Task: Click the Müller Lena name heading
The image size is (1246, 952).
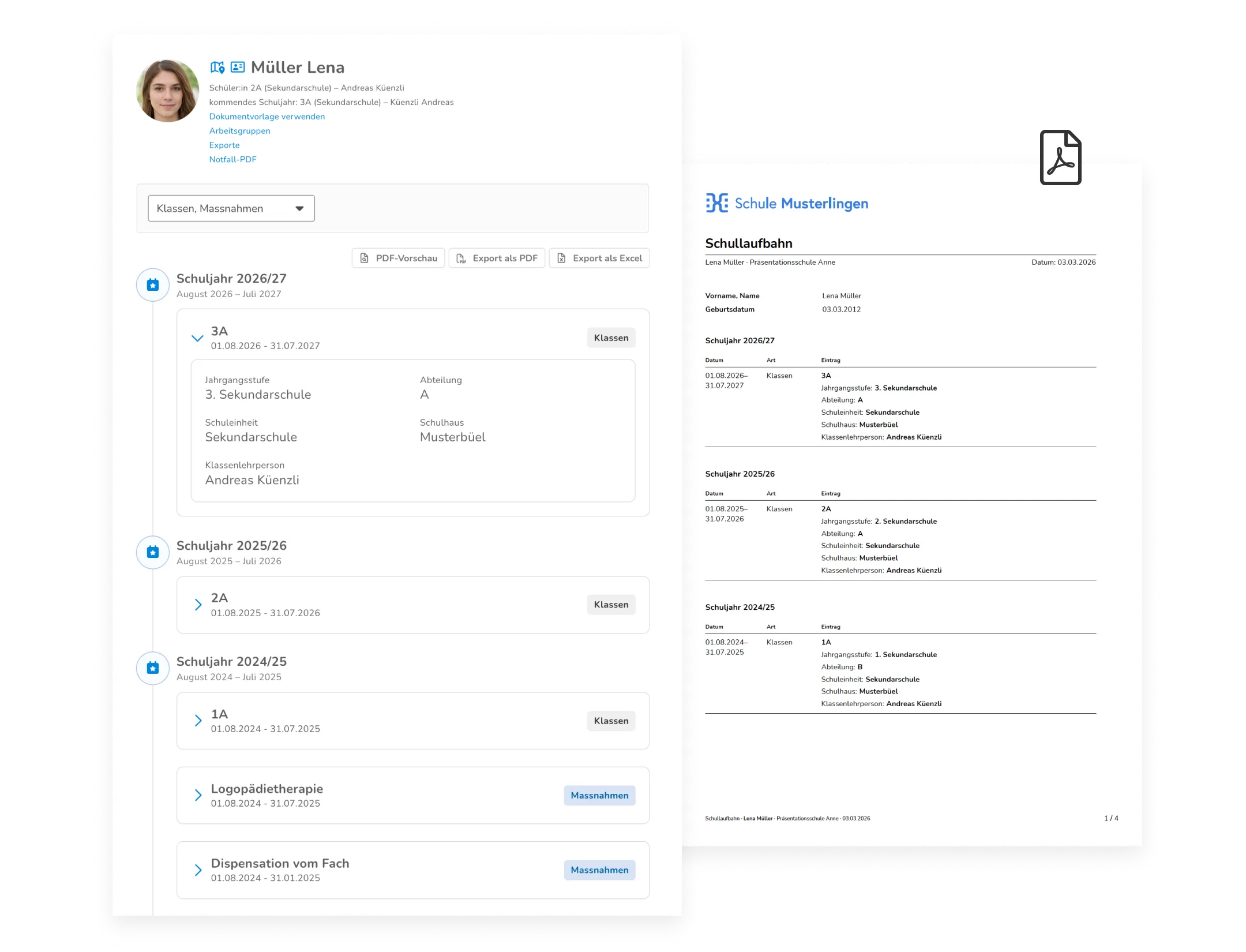Action: pos(298,68)
